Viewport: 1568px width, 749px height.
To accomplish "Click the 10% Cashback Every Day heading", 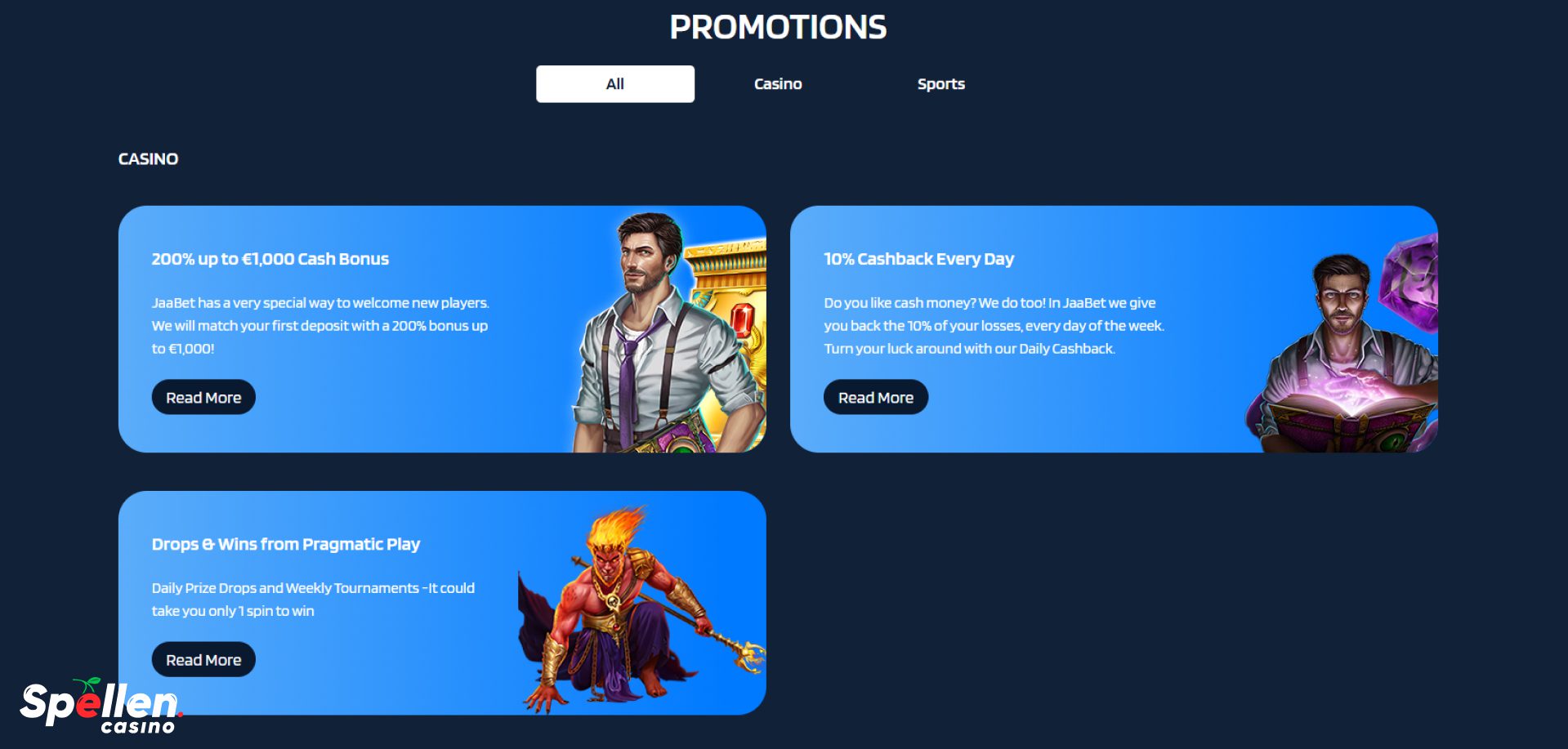I will [918, 259].
